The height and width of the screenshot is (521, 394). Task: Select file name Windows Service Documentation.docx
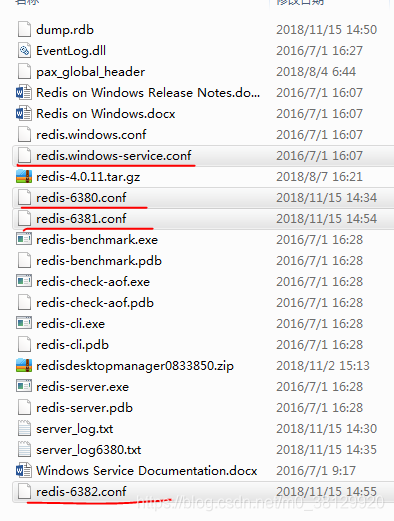147,471
